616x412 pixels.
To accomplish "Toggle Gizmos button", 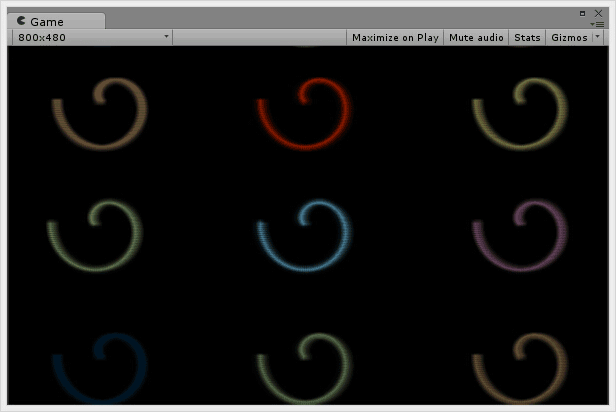I will (x=569, y=38).
